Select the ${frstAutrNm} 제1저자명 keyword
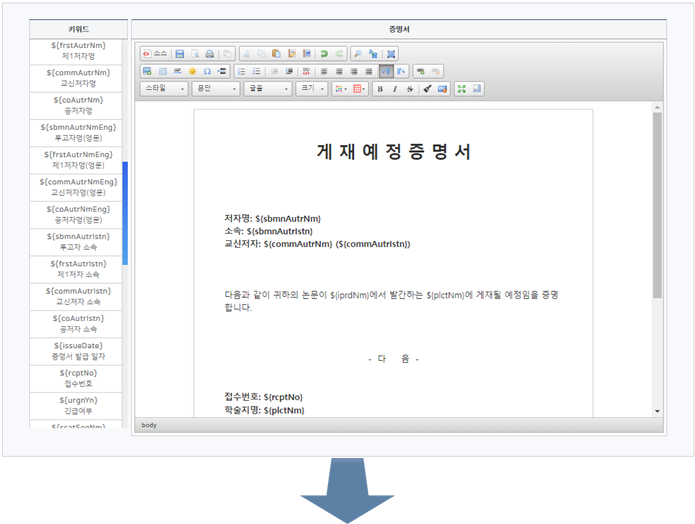 point(77,51)
